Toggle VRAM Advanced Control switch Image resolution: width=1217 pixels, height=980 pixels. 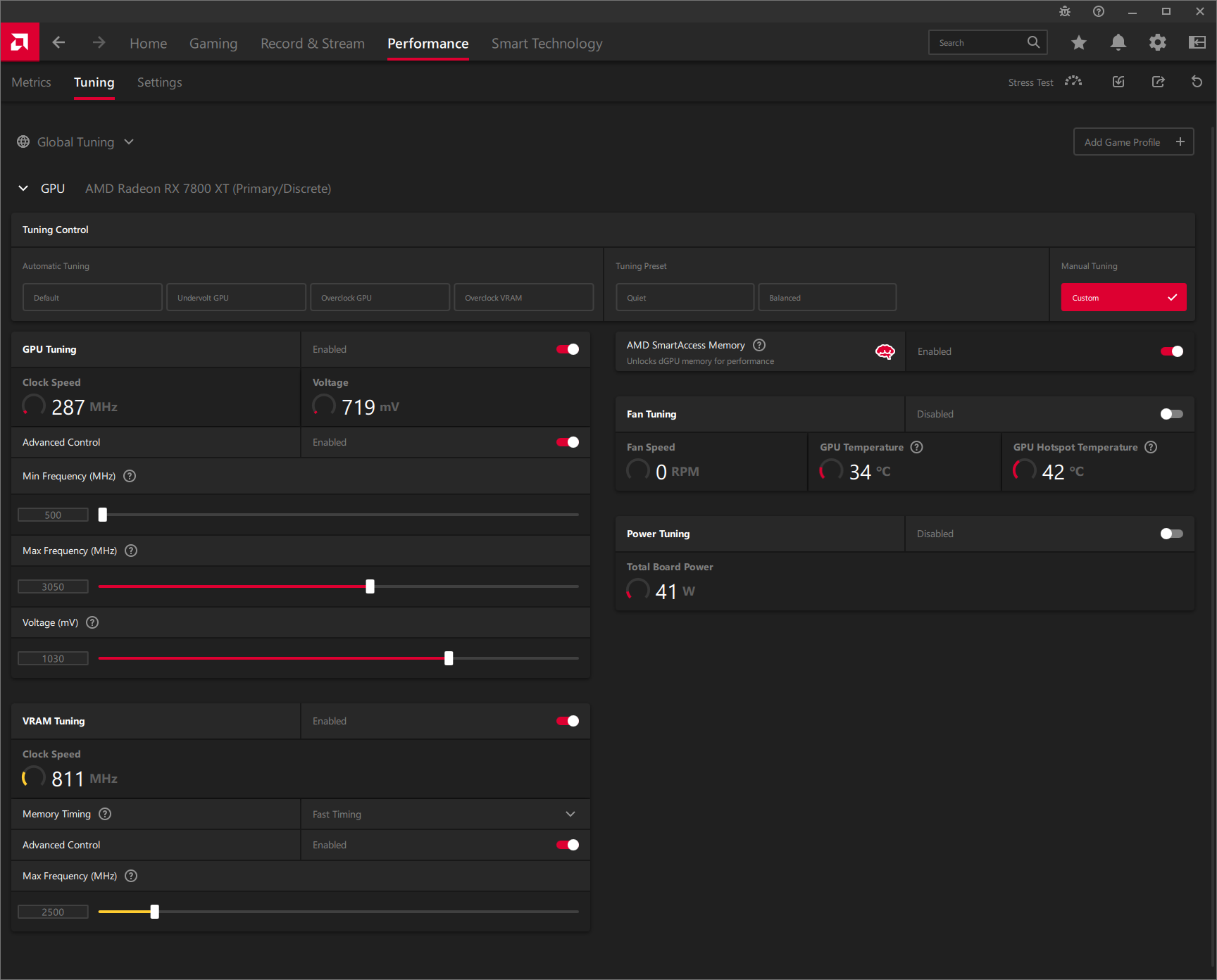568,845
